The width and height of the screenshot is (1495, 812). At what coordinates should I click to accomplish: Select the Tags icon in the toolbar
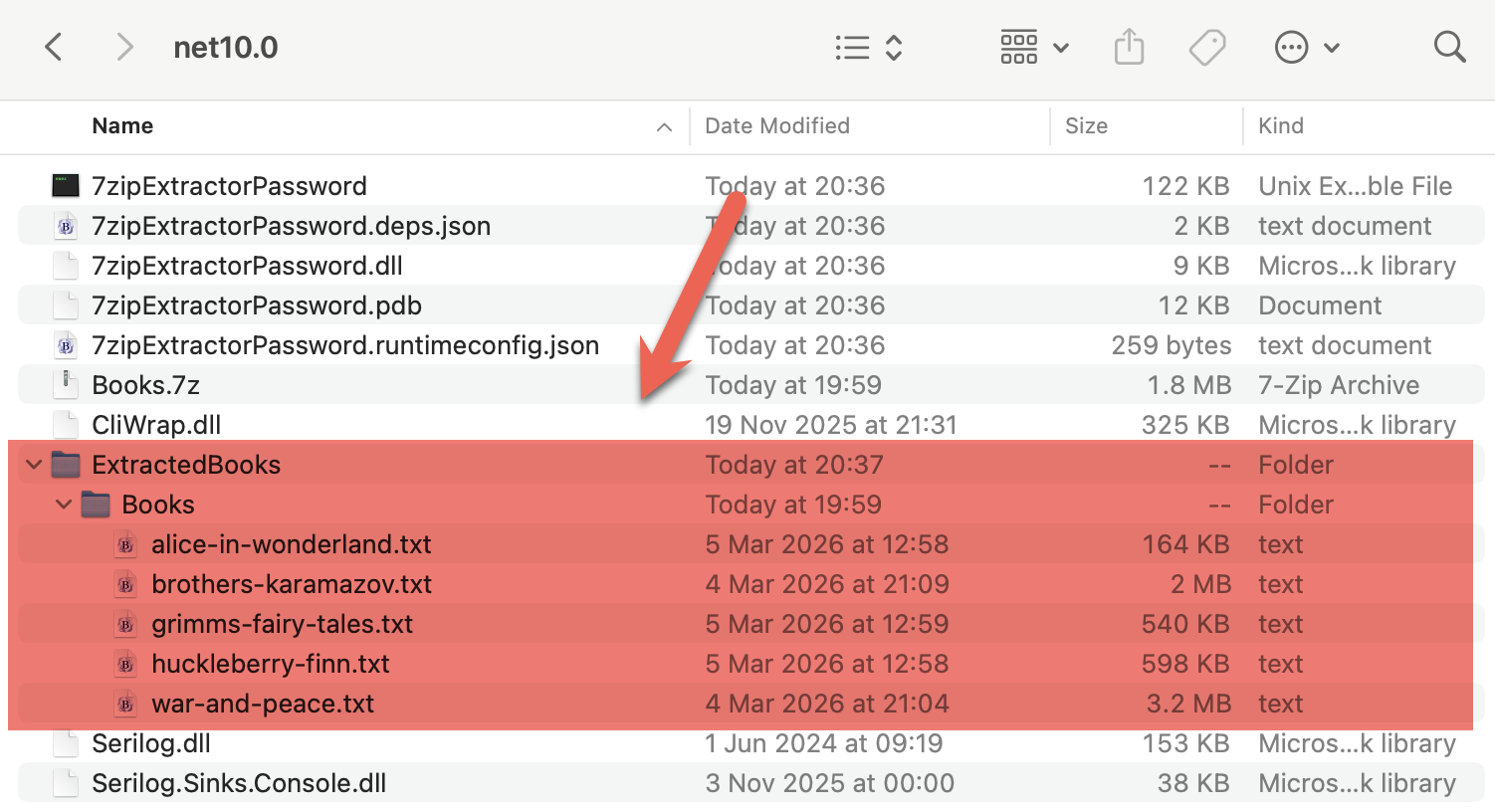click(x=1206, y=46)
